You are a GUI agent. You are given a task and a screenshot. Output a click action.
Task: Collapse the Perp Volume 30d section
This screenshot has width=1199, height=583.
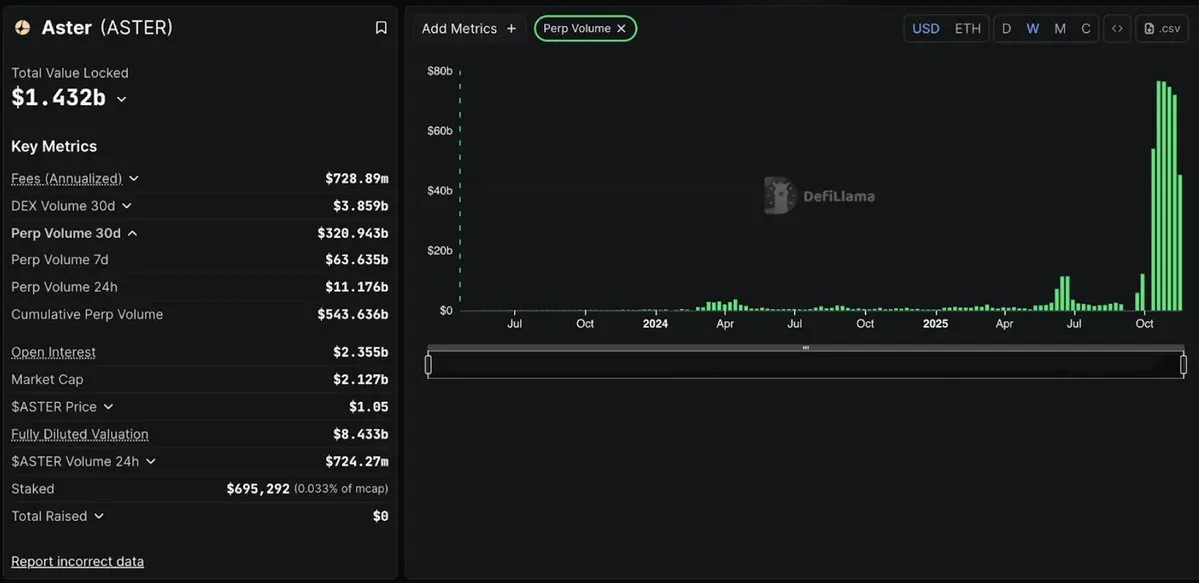133,232
